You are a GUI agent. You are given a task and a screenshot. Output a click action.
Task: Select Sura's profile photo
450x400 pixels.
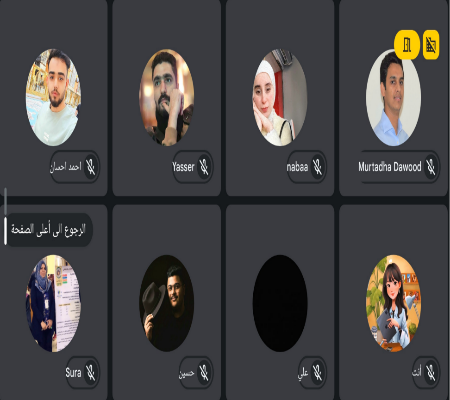tap(53, 303)
